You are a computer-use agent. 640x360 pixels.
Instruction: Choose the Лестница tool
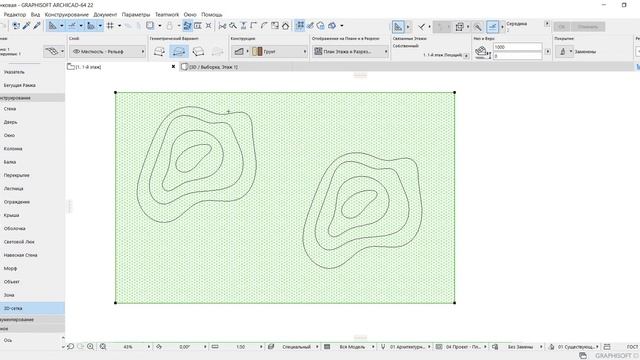[x=13, y=189]
